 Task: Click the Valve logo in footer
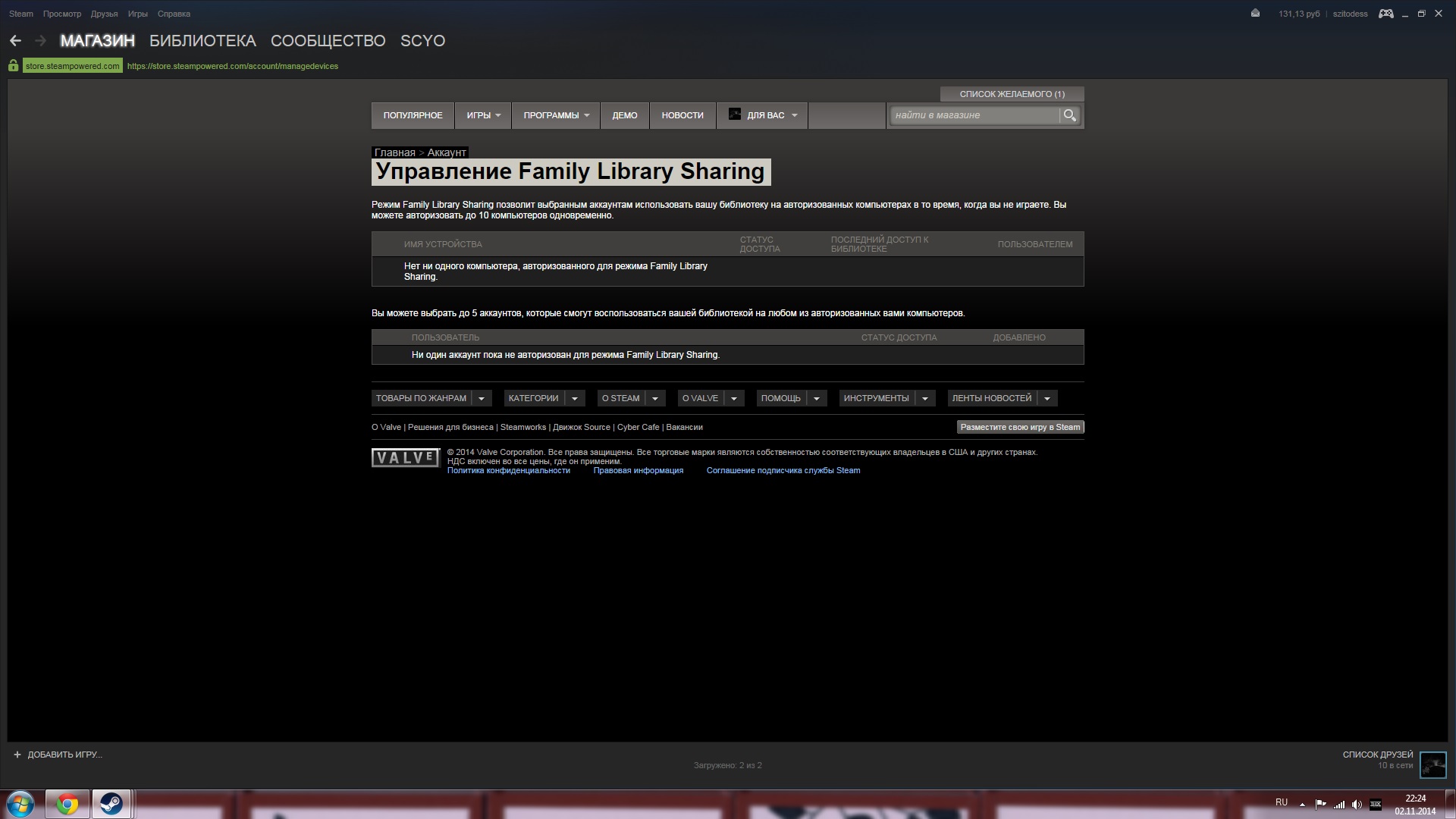tap(406, 458)
